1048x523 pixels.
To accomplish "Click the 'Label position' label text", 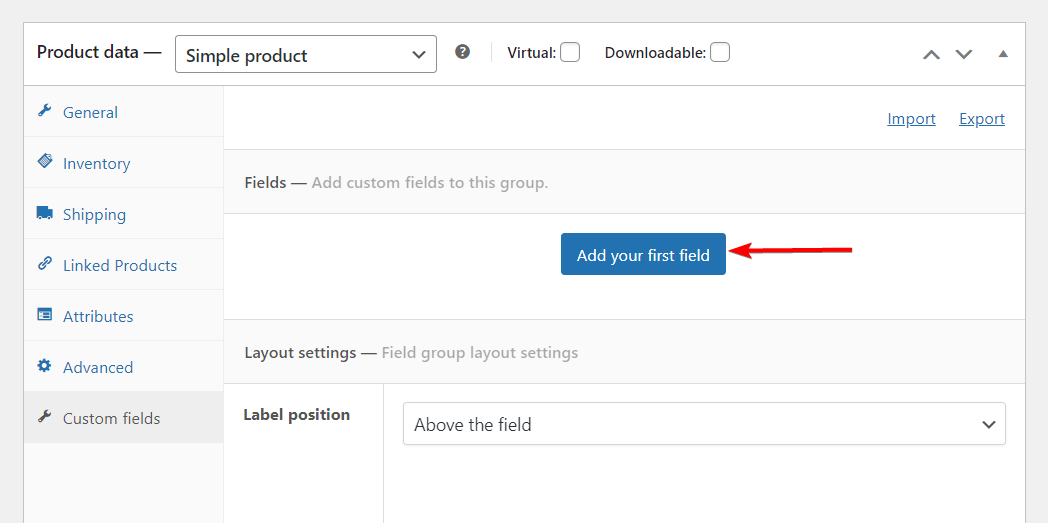I will [x=297, y=414].
